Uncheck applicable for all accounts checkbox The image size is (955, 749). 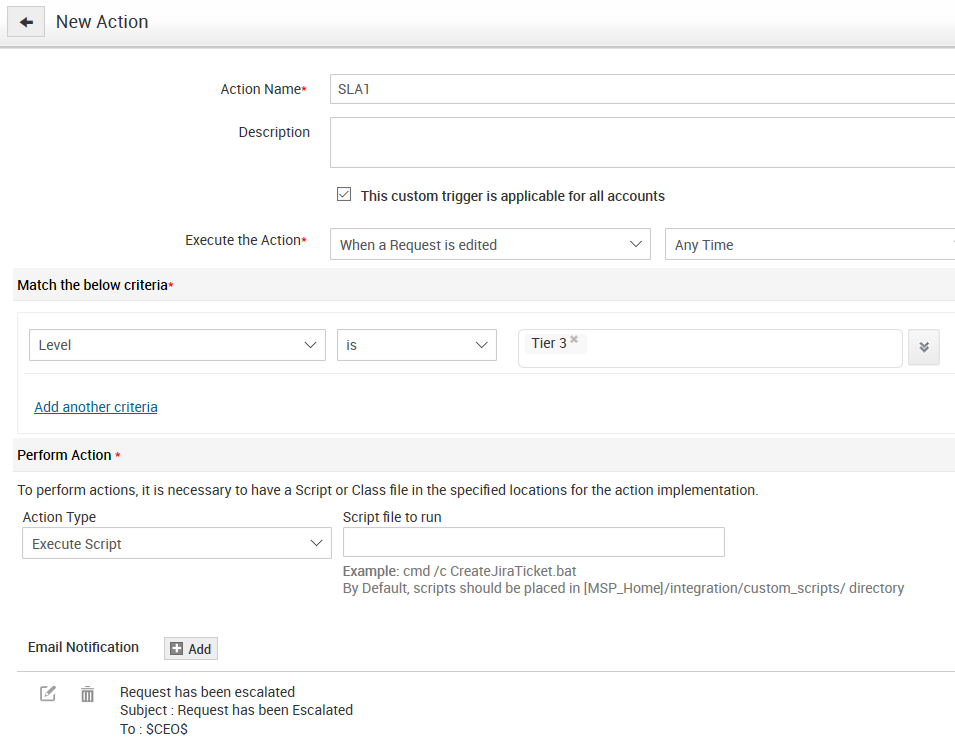(344, 195)
